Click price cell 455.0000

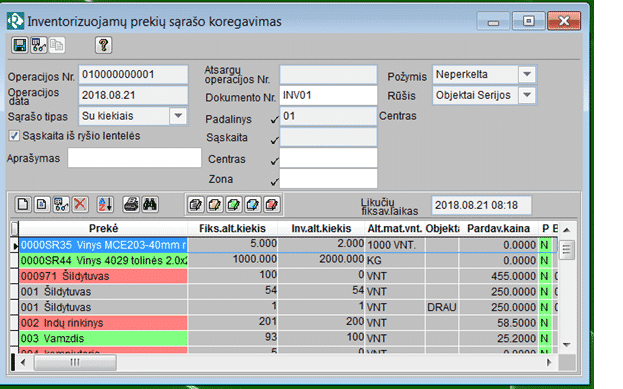click(499, 276)
